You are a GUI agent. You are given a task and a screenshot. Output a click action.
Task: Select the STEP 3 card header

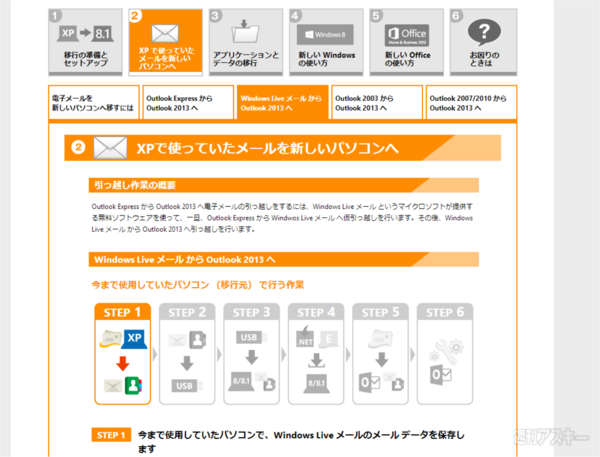251,312
